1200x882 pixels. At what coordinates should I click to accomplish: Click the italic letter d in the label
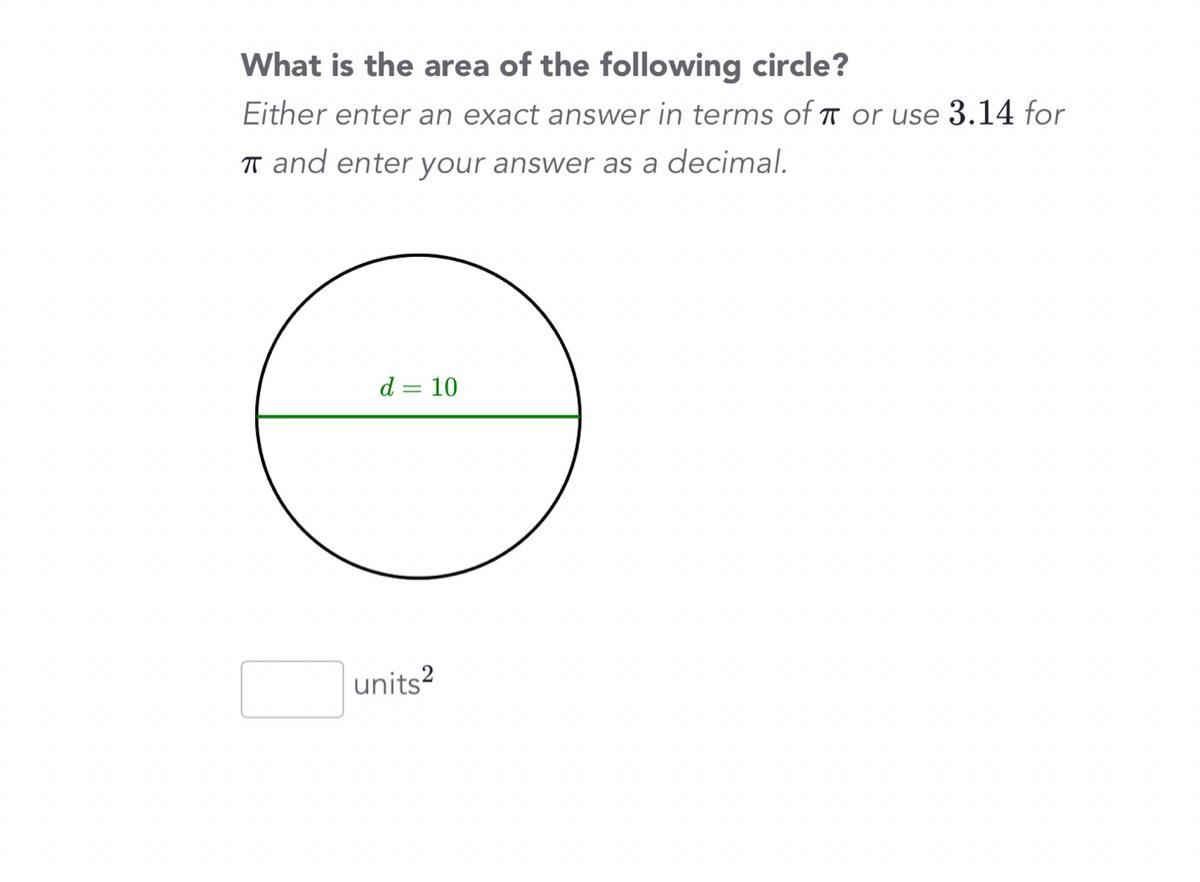click(387, 387)
